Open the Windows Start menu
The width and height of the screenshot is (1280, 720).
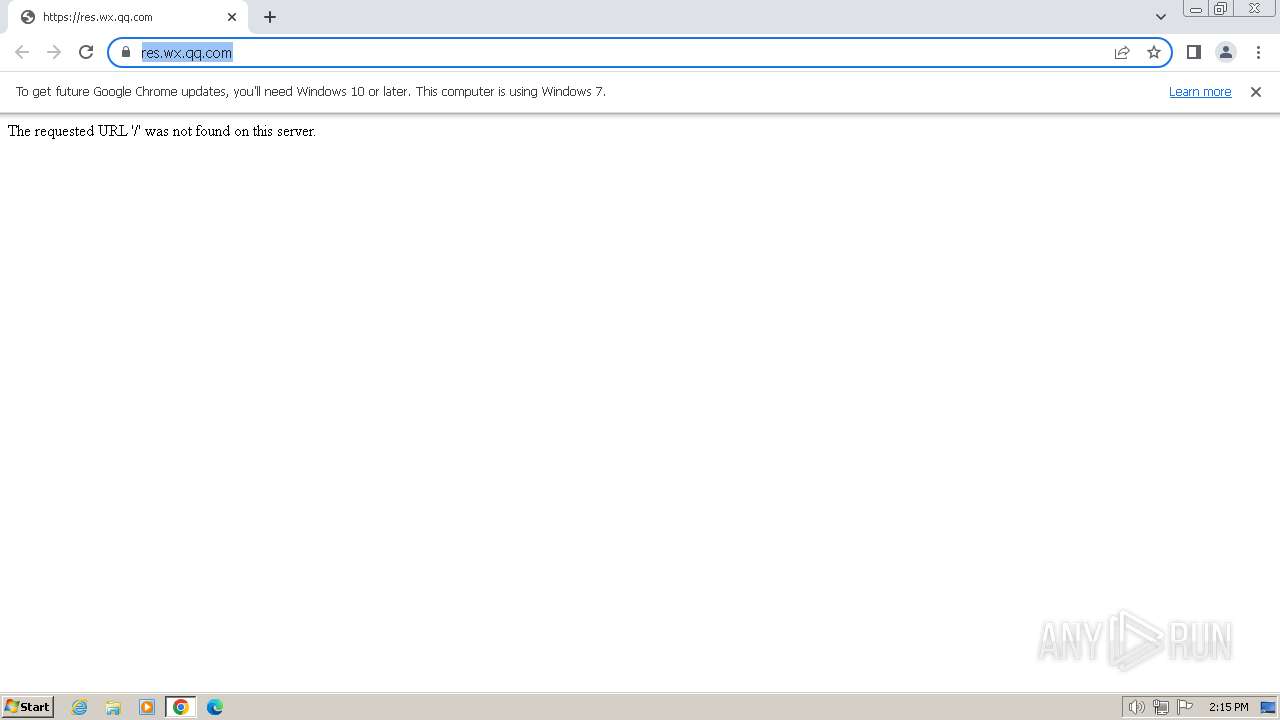tap(28, 707)
